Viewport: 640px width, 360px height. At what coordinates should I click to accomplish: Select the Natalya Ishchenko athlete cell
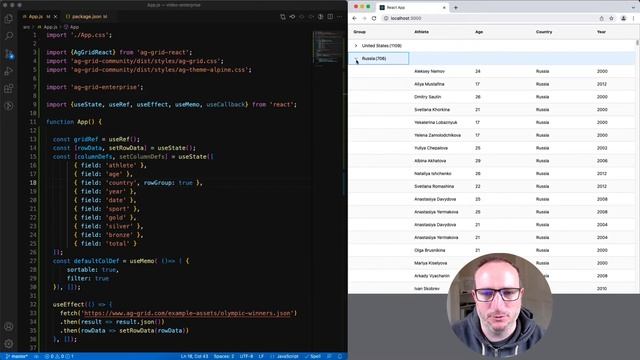coord(433,173)
